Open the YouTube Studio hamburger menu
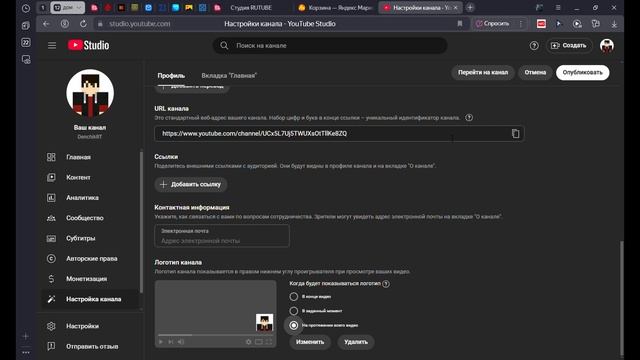Image resolution: width=640 pixels, height=360 pixels. pyautogui.click(x=52, y=45)
